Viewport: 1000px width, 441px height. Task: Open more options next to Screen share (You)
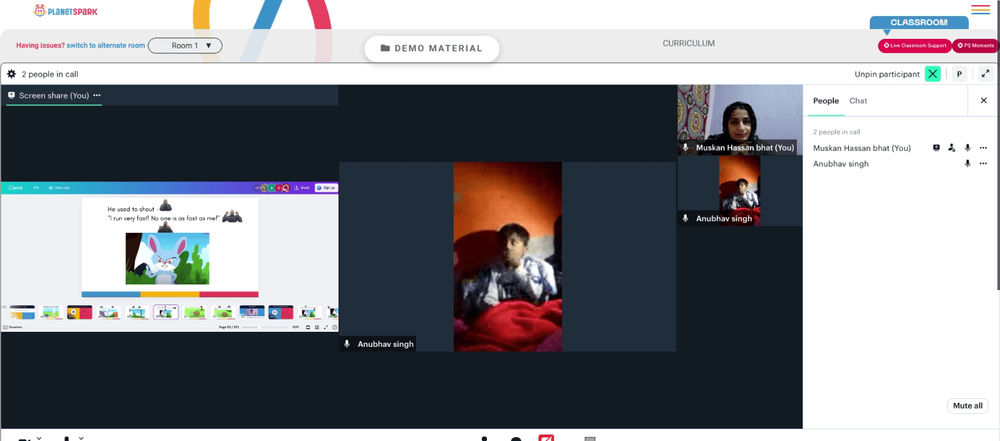[x=97, y=95]
